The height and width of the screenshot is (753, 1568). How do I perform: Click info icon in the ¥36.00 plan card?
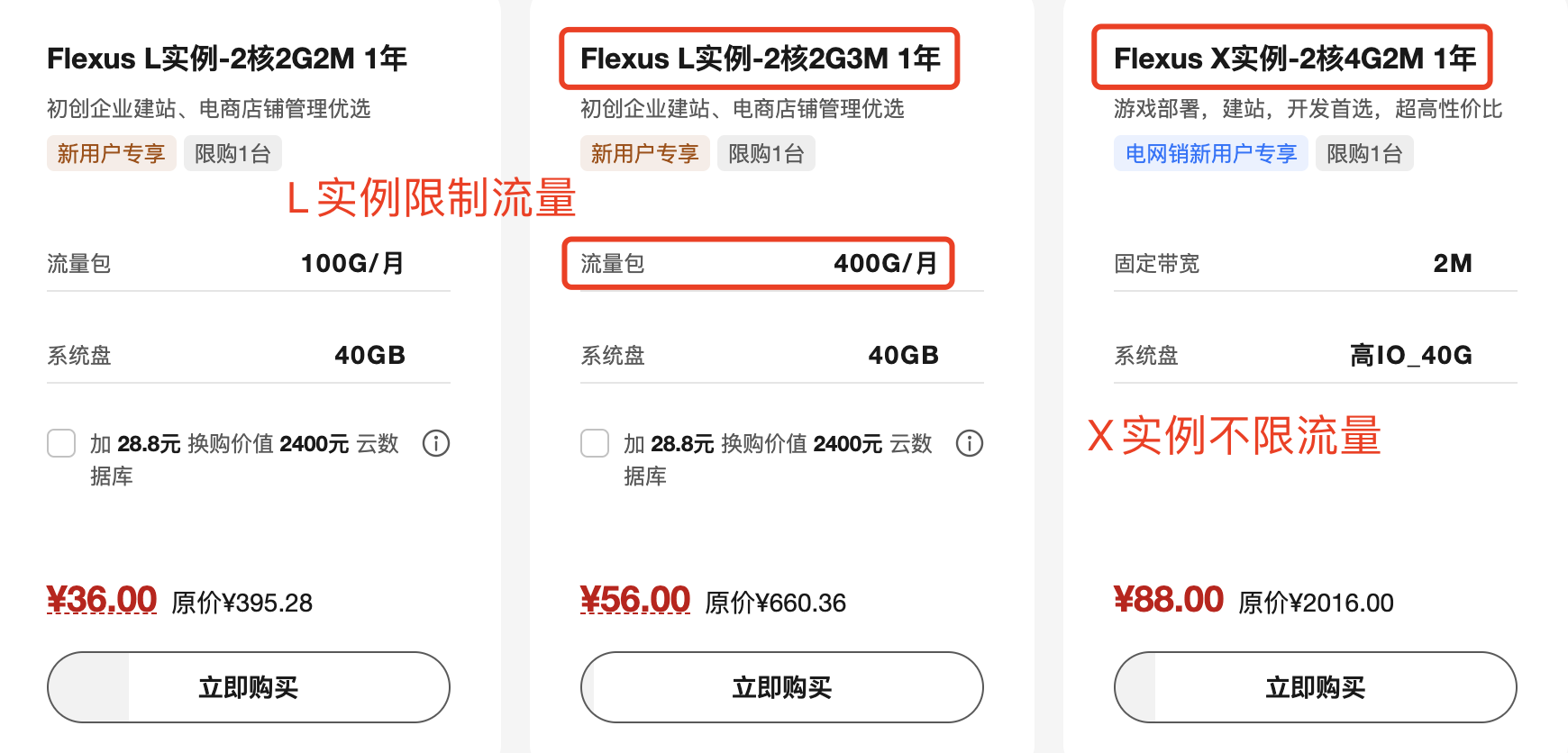point(436,443)
